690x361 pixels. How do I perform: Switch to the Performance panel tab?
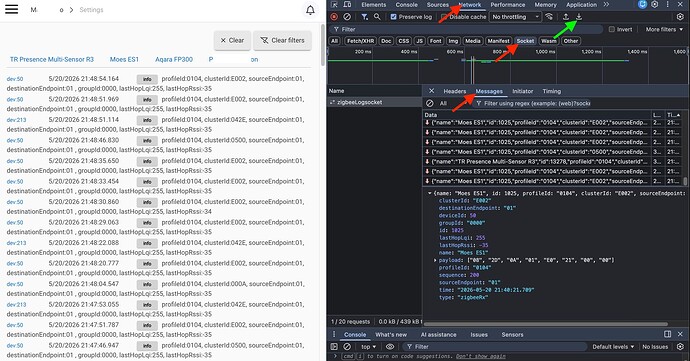pyautogui.click(x=508, y=4)
